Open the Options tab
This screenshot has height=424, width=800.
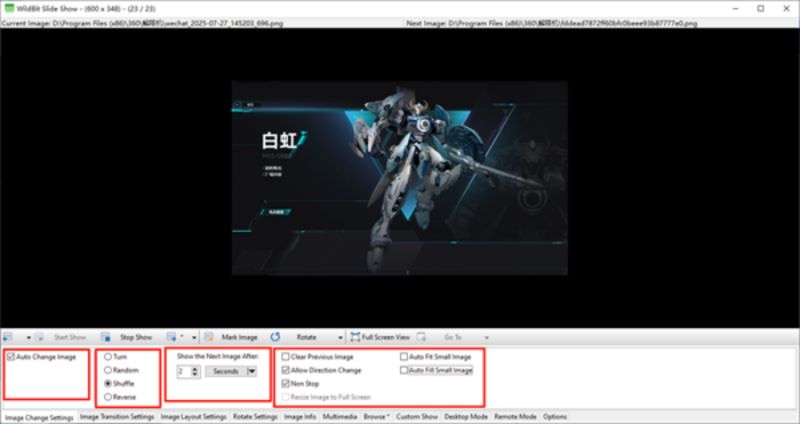coord(555,417)
